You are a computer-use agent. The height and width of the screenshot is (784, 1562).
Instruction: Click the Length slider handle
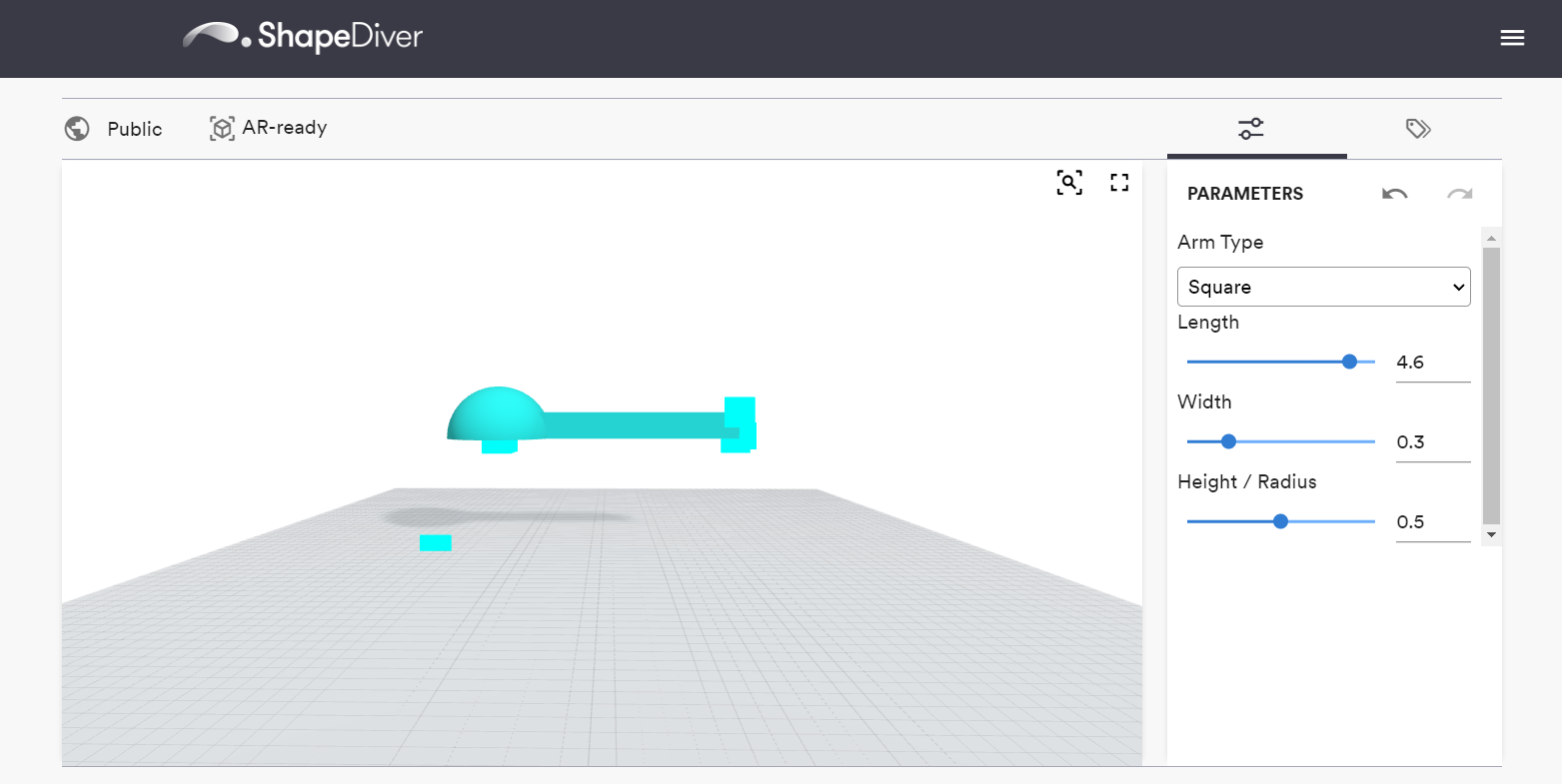pos(1350,362)
